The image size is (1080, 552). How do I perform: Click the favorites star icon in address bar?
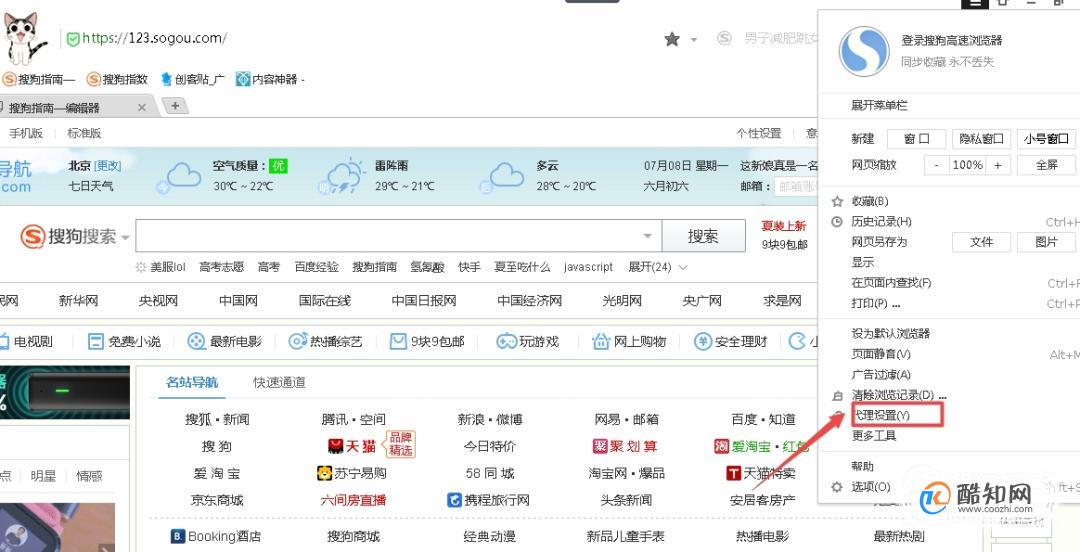[672, 39]
